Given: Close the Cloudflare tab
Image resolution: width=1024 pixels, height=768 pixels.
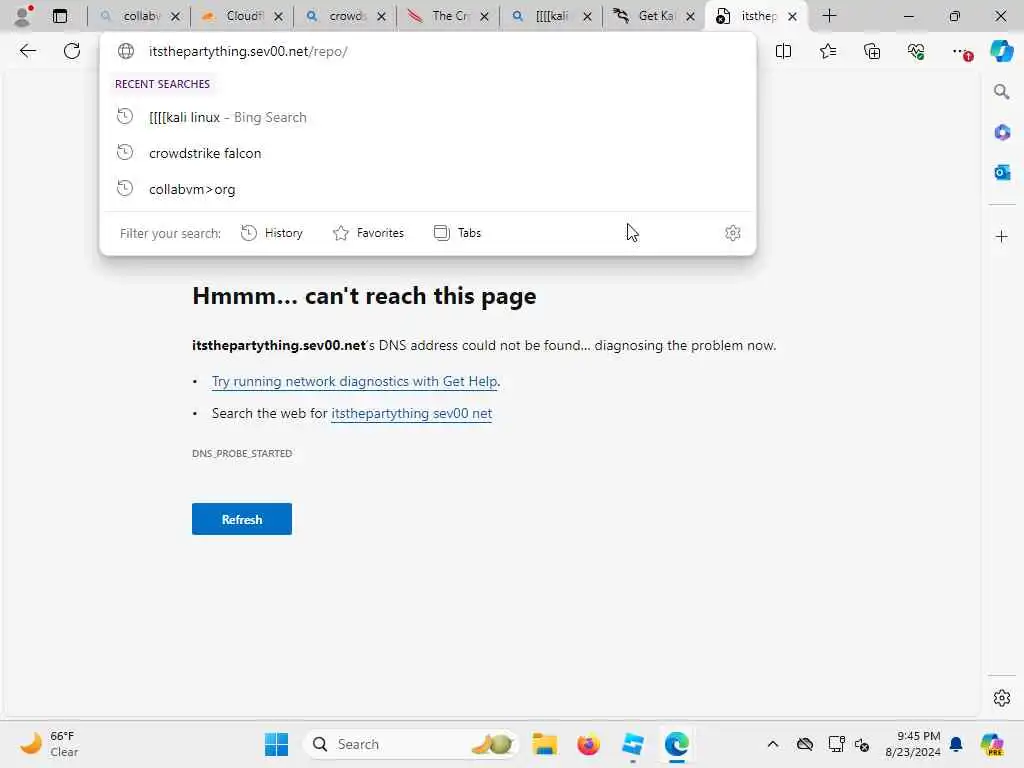Looking at the screenshot, I should coord(279,16).
